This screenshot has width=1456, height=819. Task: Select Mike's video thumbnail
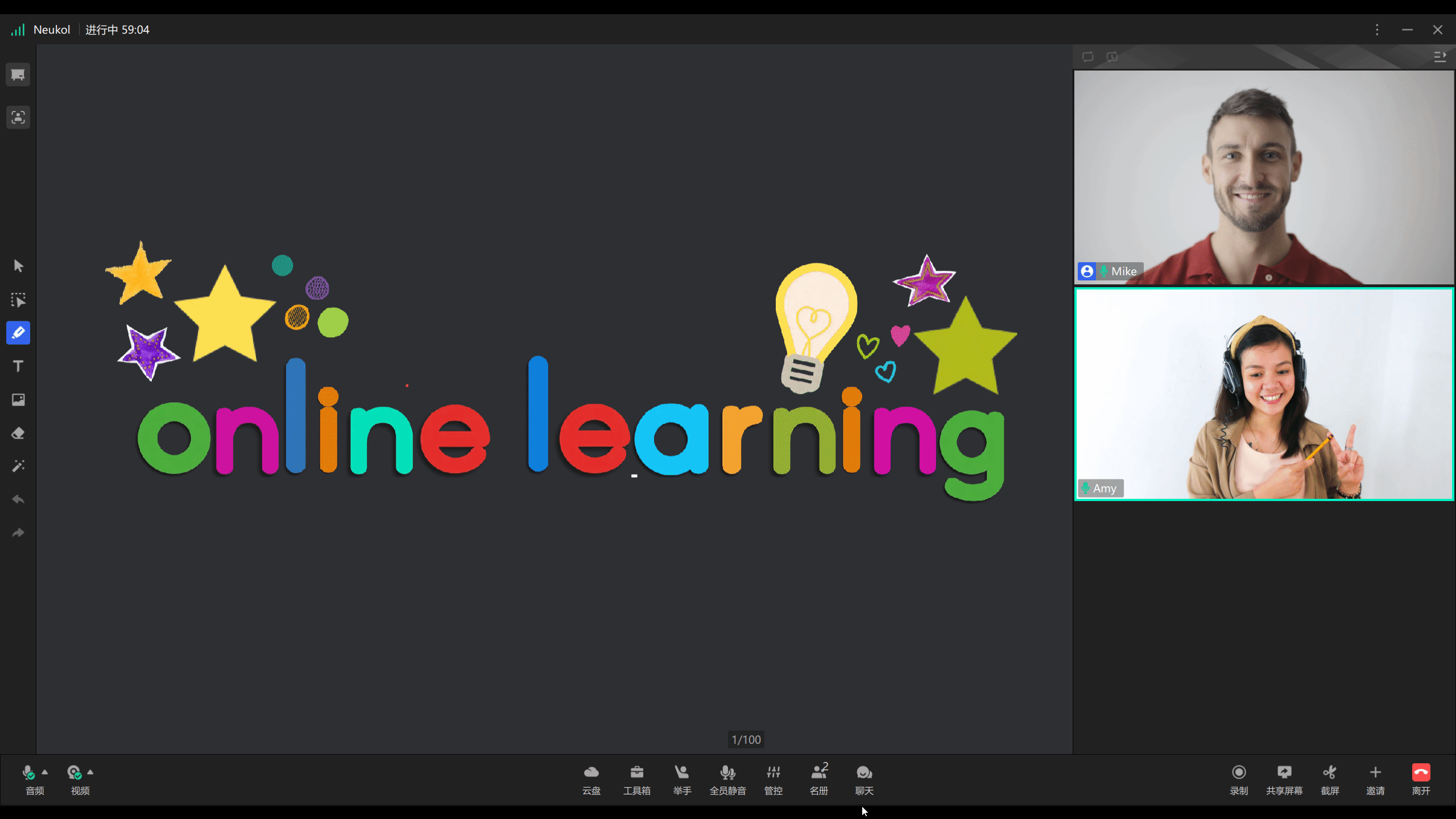tap(1264, 177)
